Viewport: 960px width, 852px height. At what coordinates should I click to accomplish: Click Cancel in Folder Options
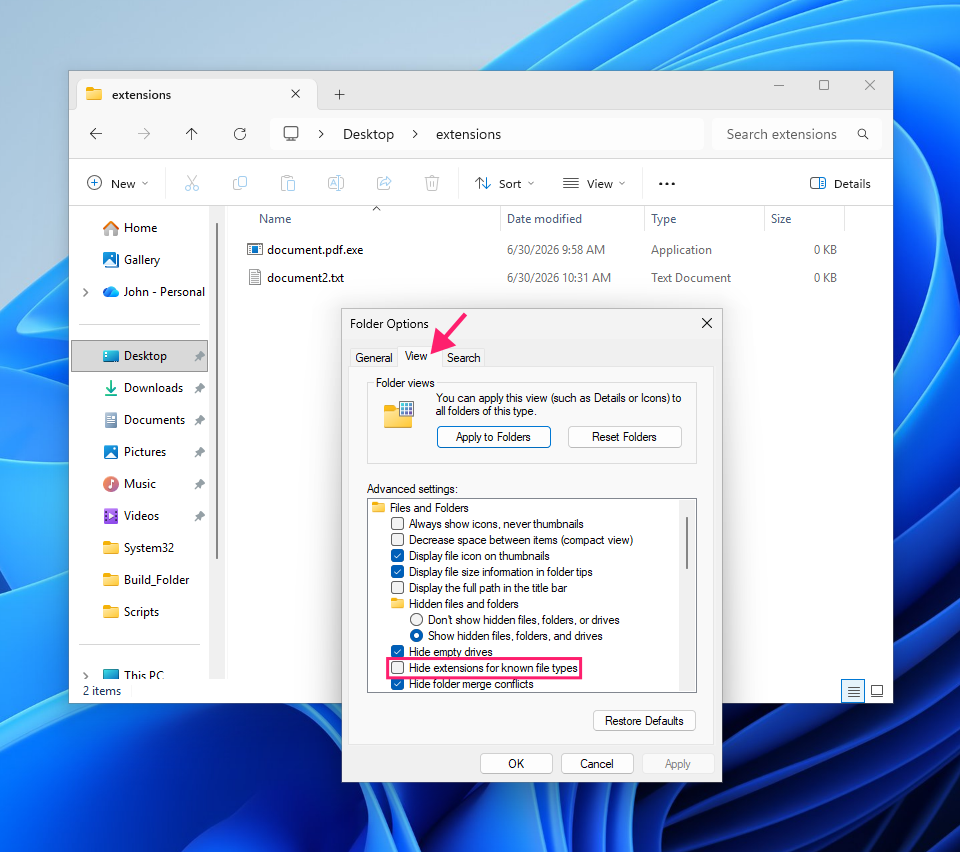[597, 764]
